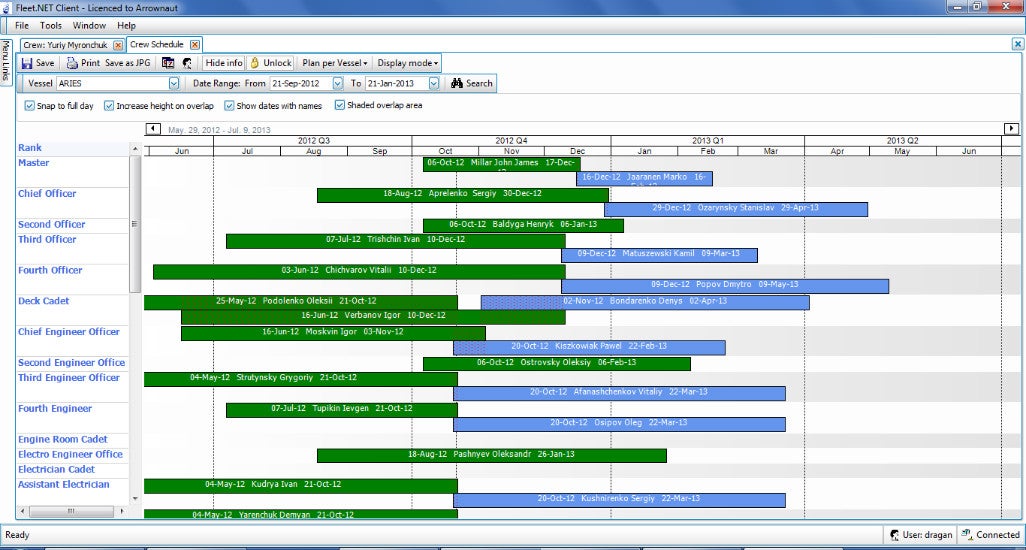Click the calendar icon in the toolbar

(x=168, y=63)
